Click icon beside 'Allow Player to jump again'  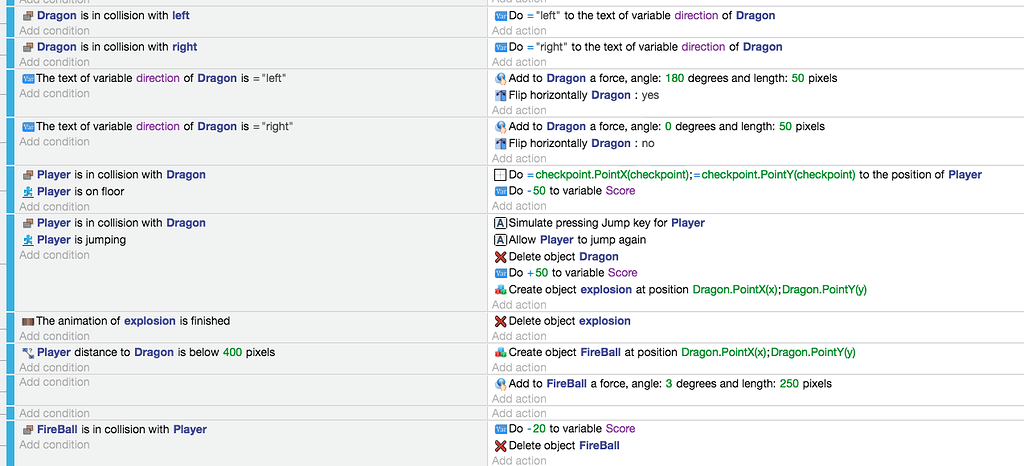[501, 240]
